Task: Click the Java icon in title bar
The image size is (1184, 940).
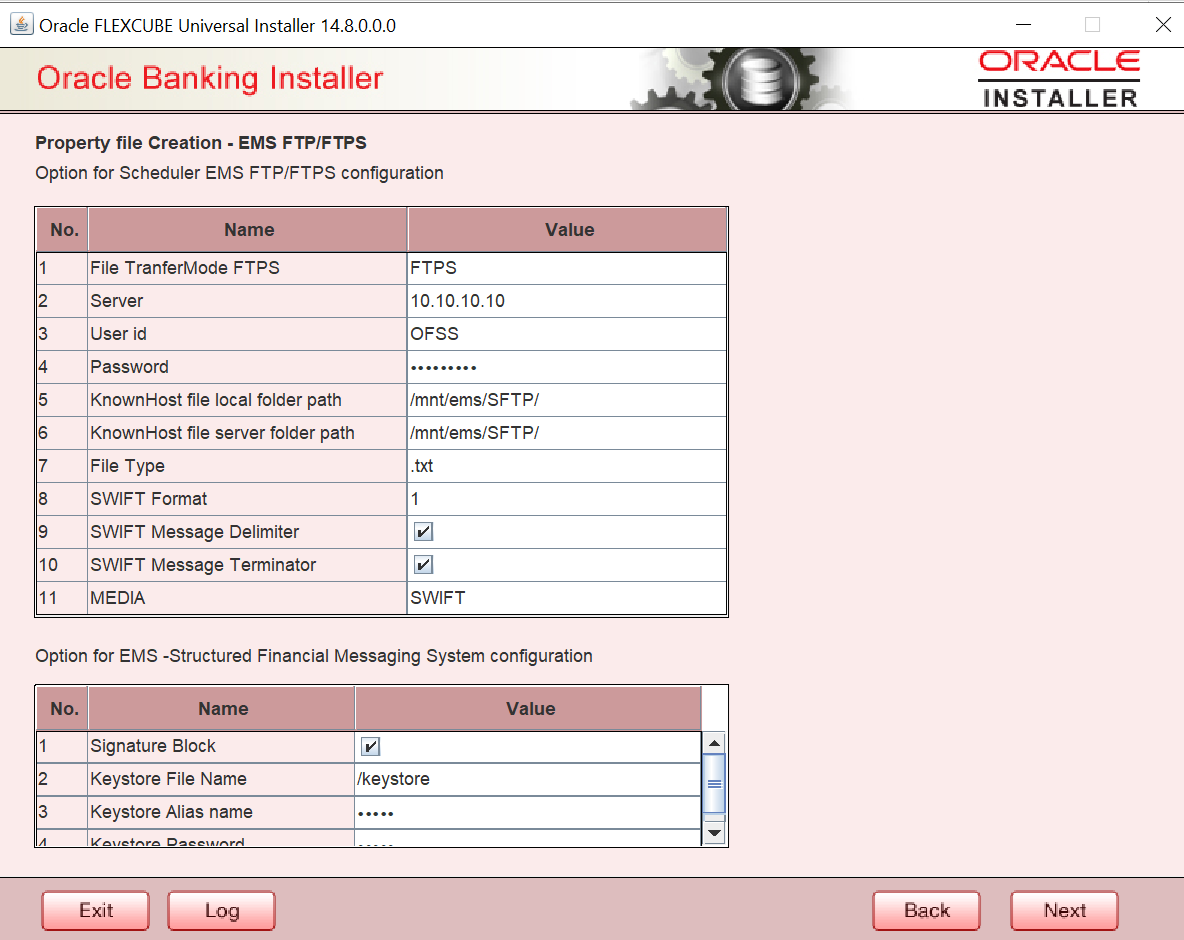Action: (x=21, y=24)
